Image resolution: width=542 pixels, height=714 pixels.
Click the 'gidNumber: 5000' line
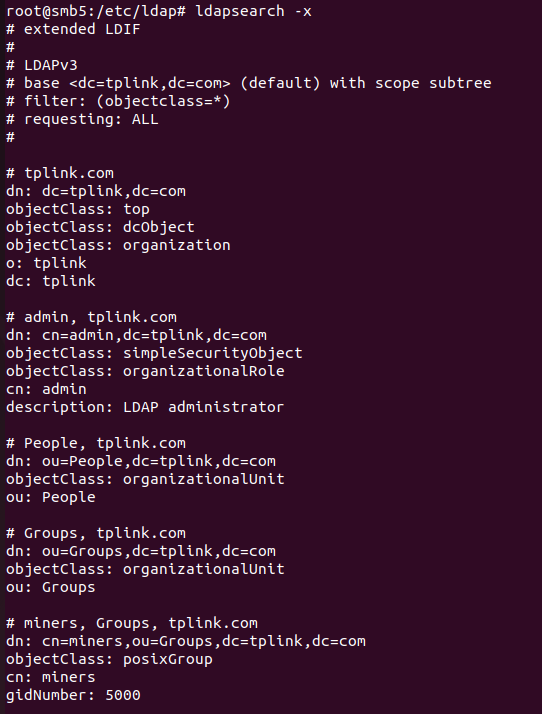[x=73, y=695]
